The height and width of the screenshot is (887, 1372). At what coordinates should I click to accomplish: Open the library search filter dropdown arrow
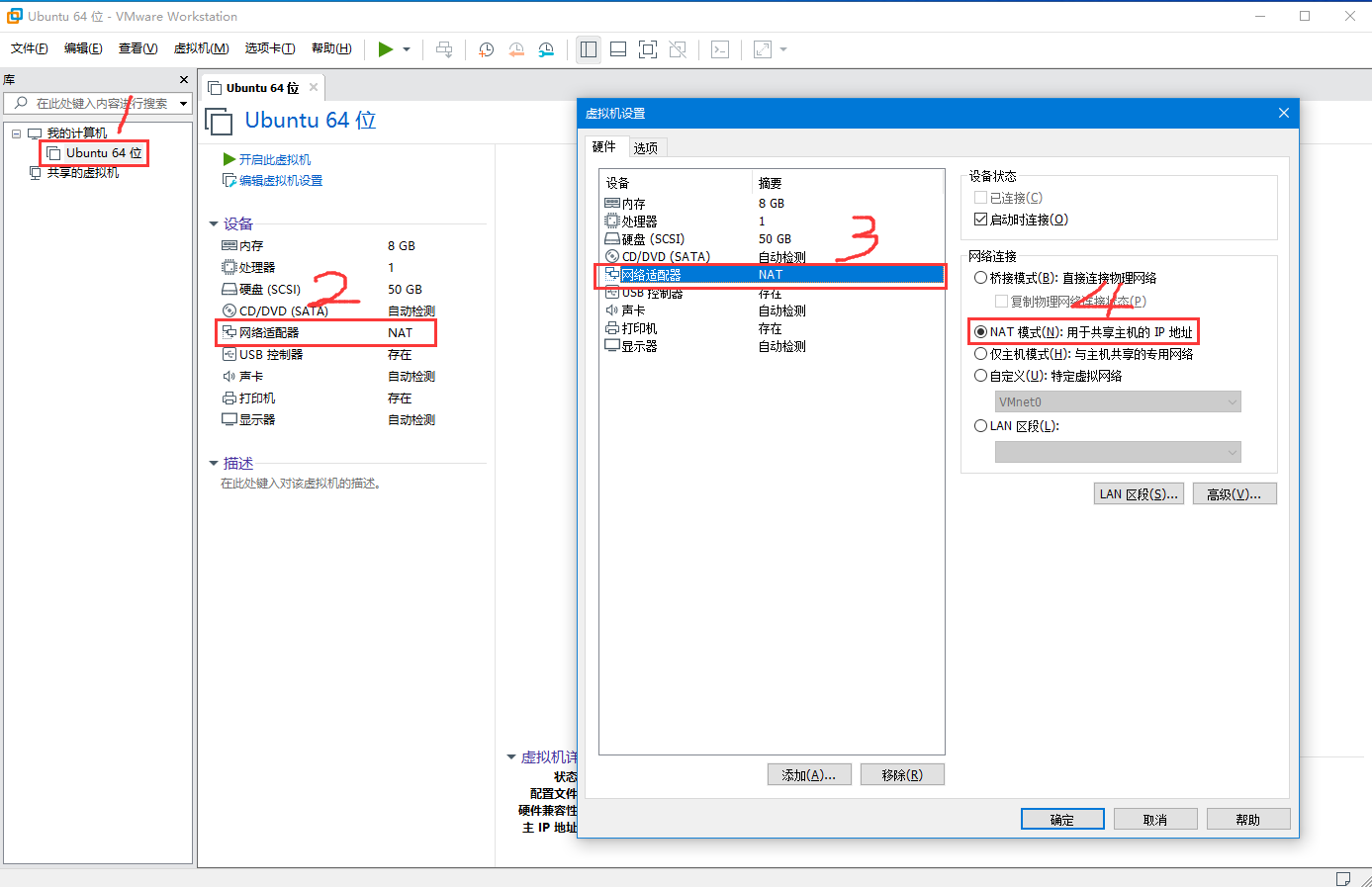pyautogui.click(x=184, y=104)
